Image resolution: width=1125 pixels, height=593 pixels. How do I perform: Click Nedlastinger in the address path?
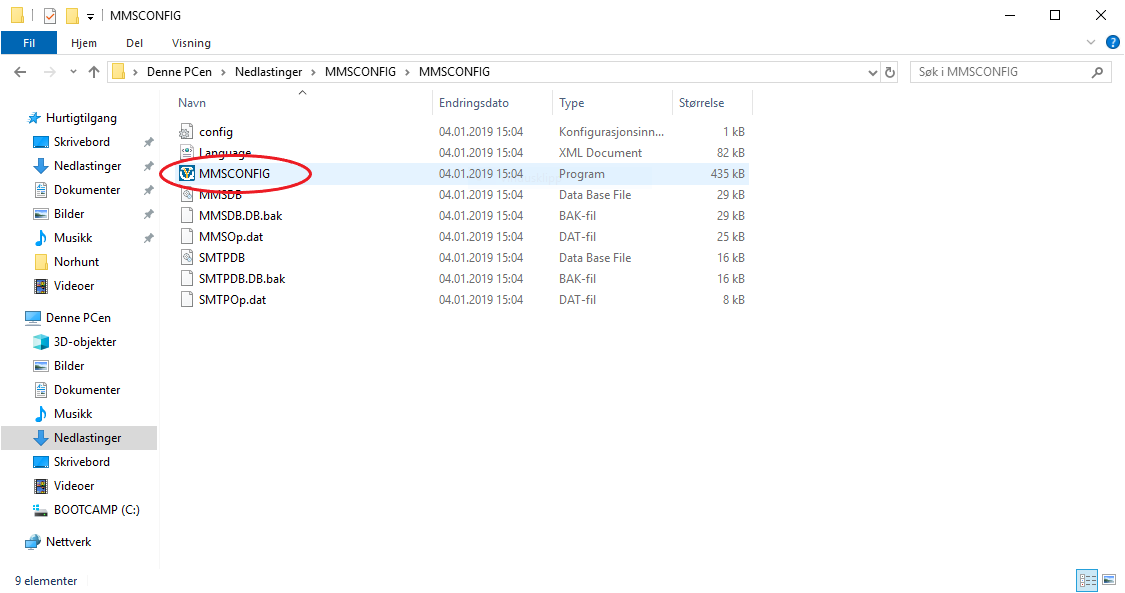[x=268, y=72]
